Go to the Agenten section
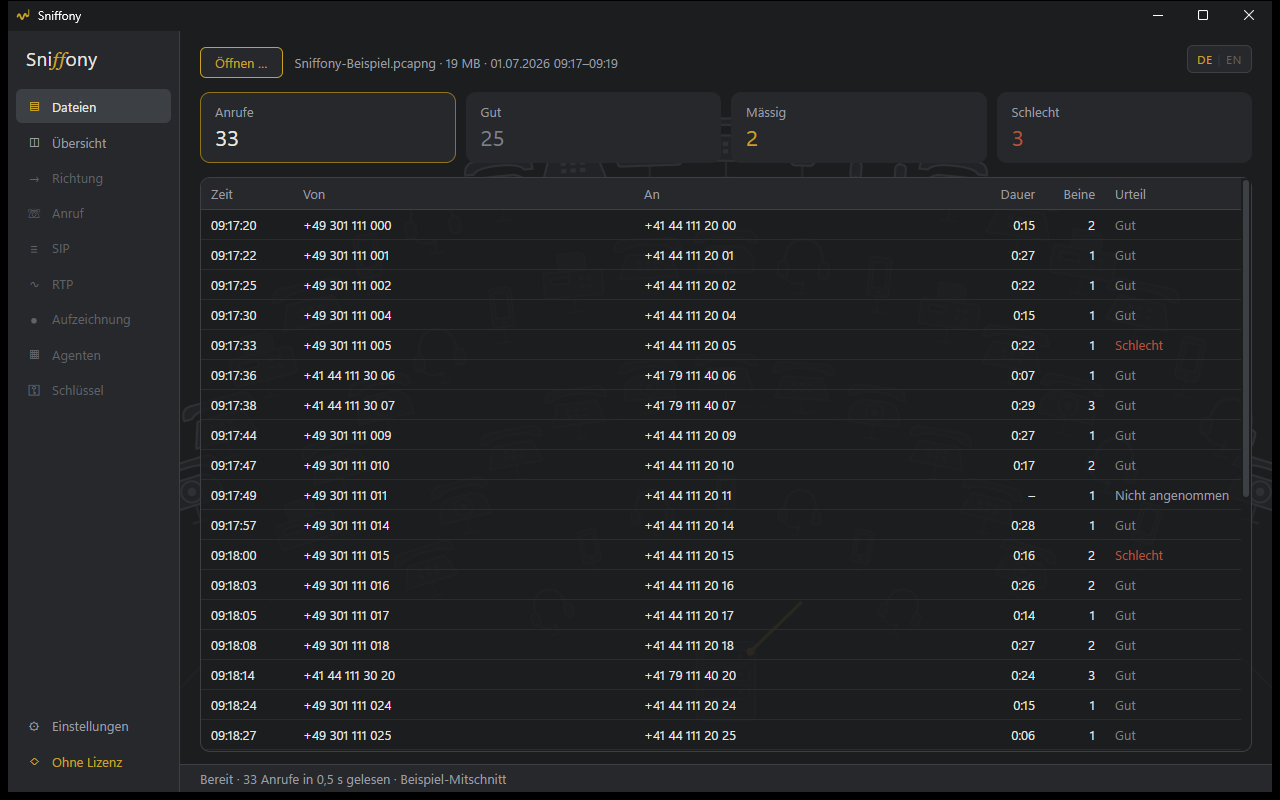This screenshot has height=800, width=1280. 93,355
